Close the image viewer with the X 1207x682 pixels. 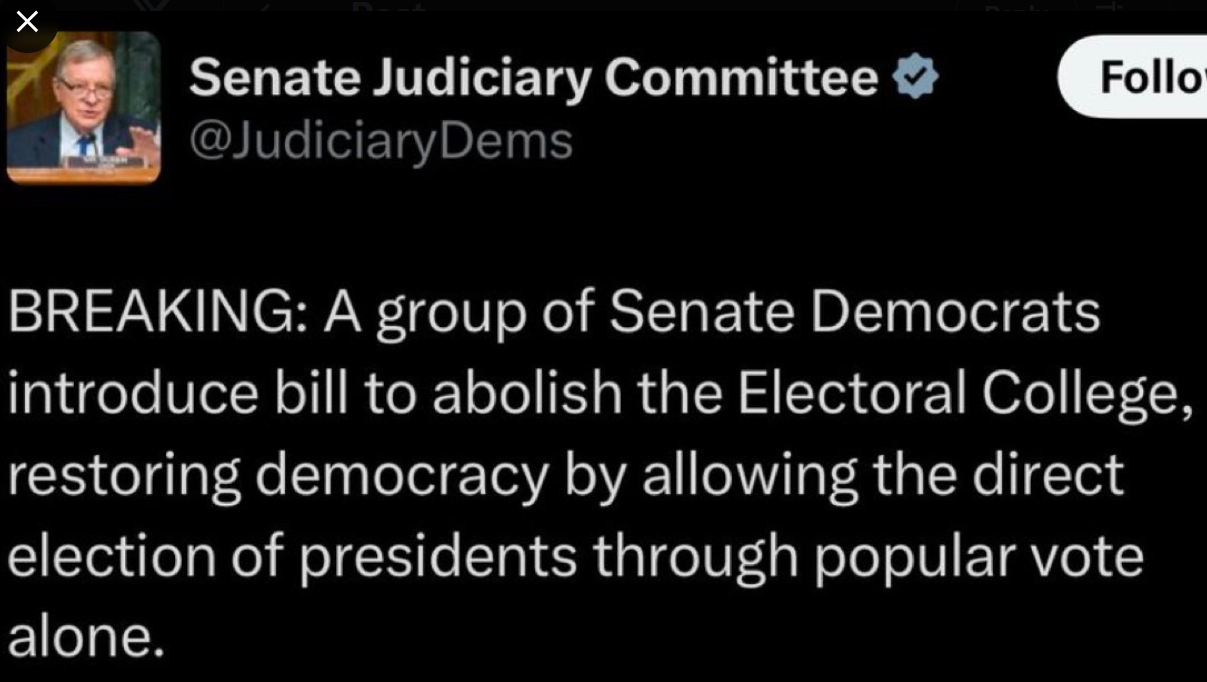pyautogui.click(x=27, y=21)
